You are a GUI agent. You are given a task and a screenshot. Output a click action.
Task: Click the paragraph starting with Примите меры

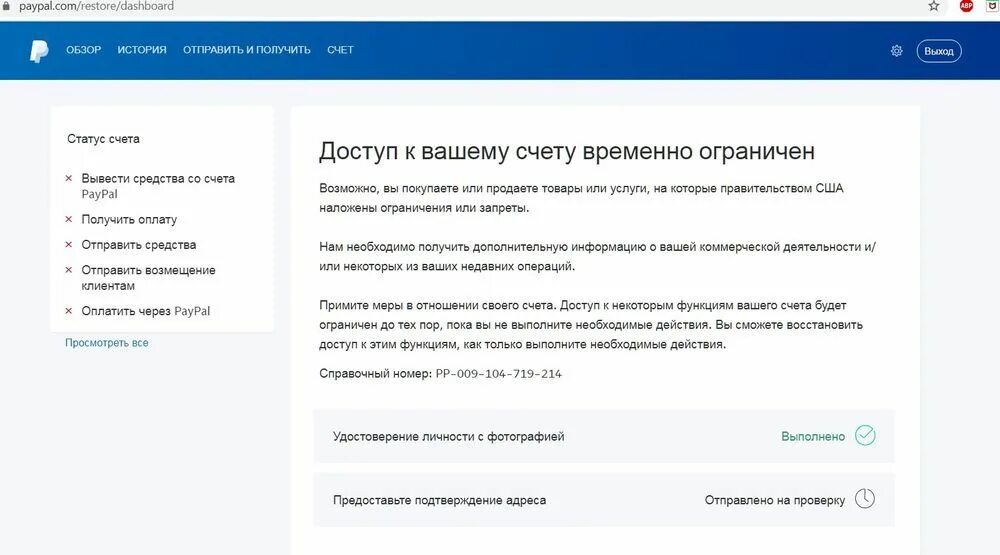point(591,325)
